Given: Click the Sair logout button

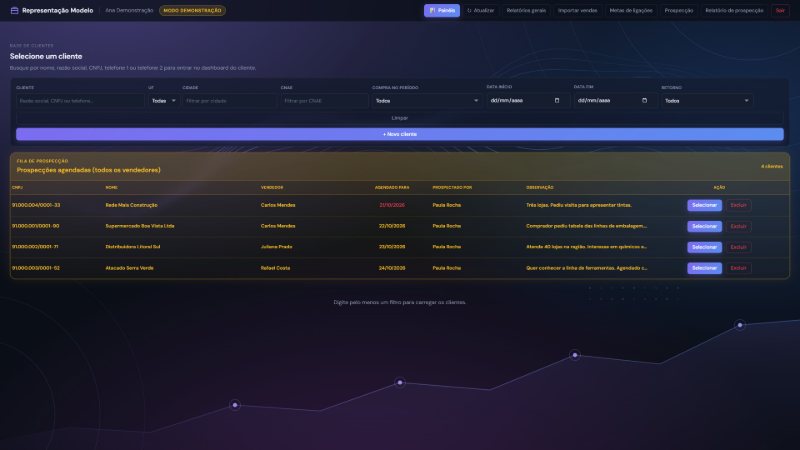Looking at the screenshot, I should coord(780,10).
